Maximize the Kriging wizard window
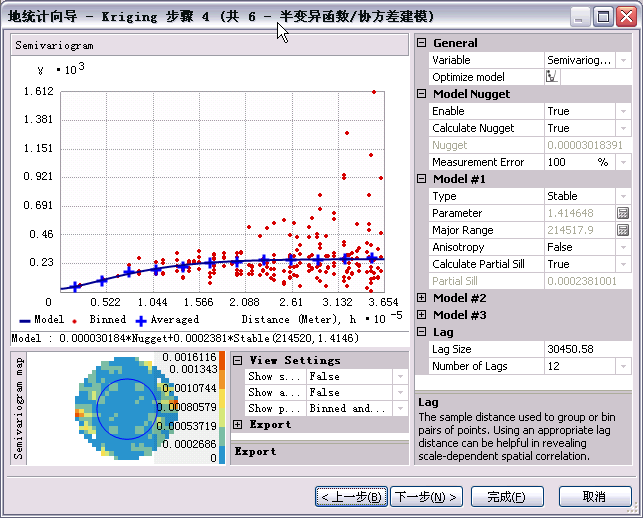 603,17
